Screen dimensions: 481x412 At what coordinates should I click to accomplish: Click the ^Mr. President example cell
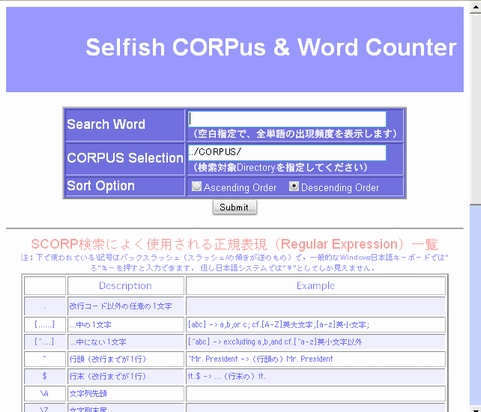tap(316, 359)
